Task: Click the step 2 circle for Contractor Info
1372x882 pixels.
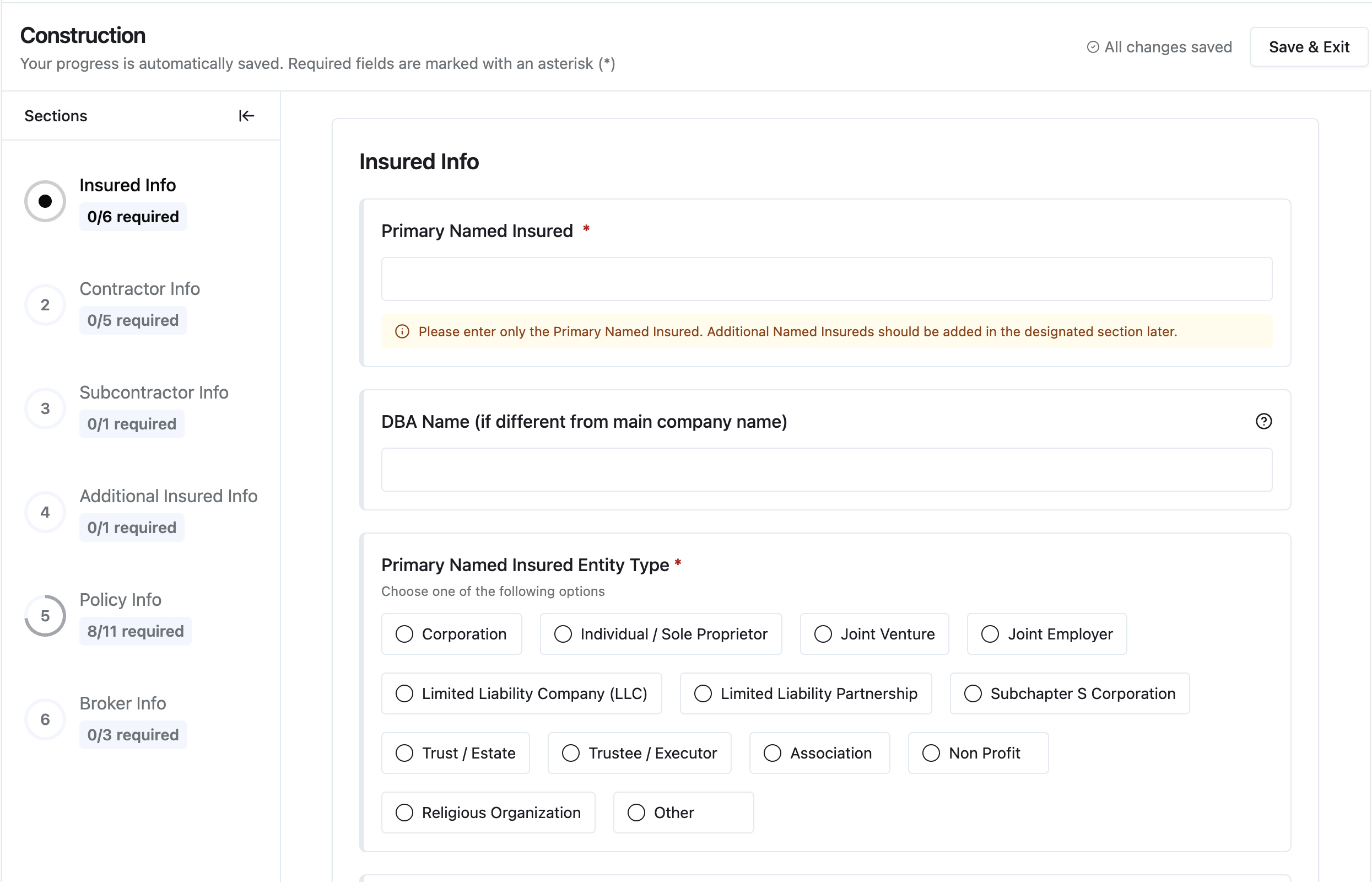Action: pyautogui.click(x=45, y=305)
